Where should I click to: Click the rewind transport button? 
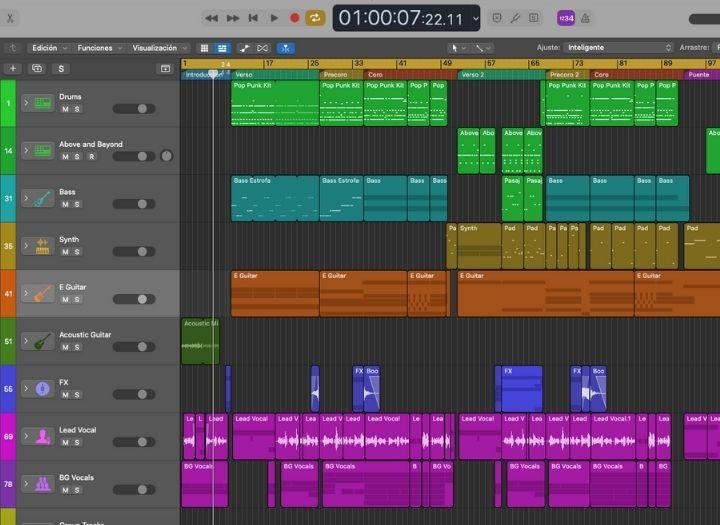pyautogui.click(x=212, y=18)
